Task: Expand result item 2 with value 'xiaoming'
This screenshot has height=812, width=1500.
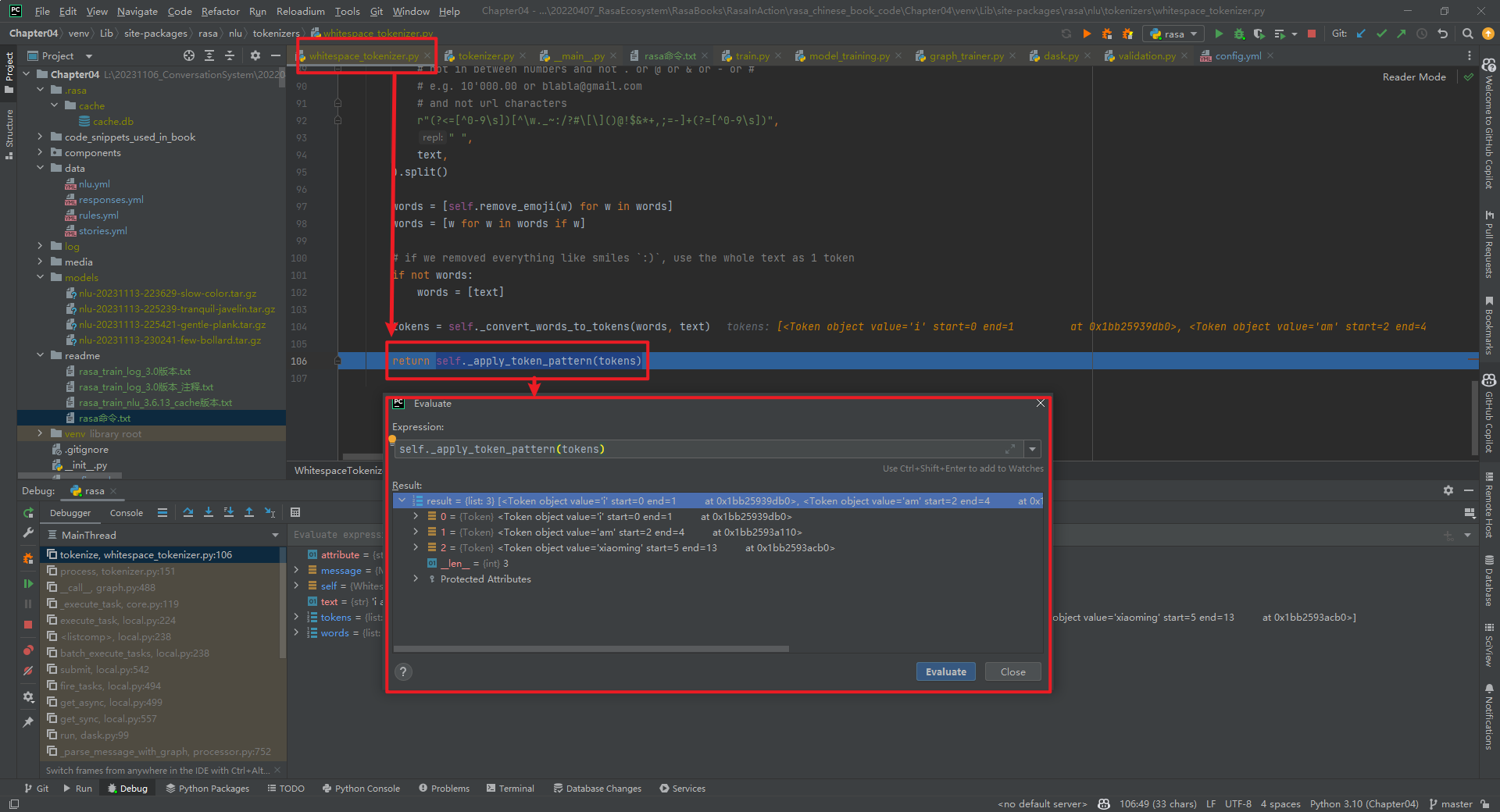Action: pos(416,547)
